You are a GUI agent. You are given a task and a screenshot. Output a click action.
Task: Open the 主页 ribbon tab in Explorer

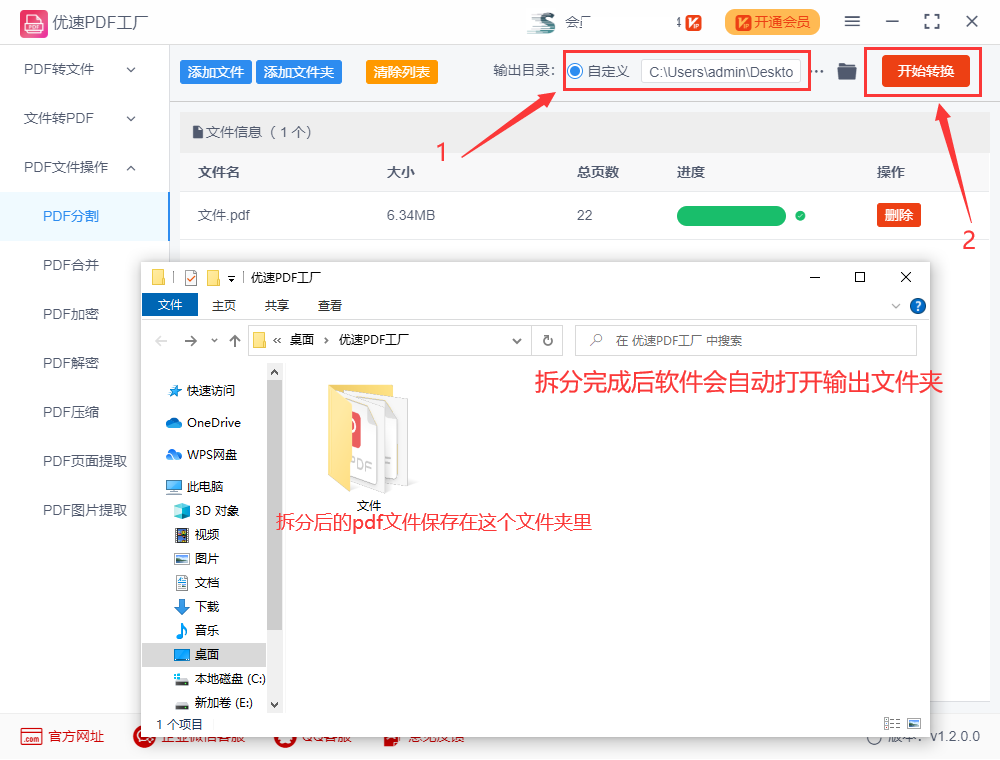224,305
